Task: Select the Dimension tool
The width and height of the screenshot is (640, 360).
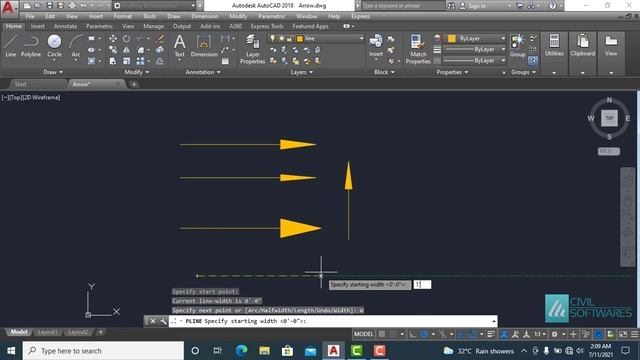Action: pyautogui.click(x=204, y=46)
